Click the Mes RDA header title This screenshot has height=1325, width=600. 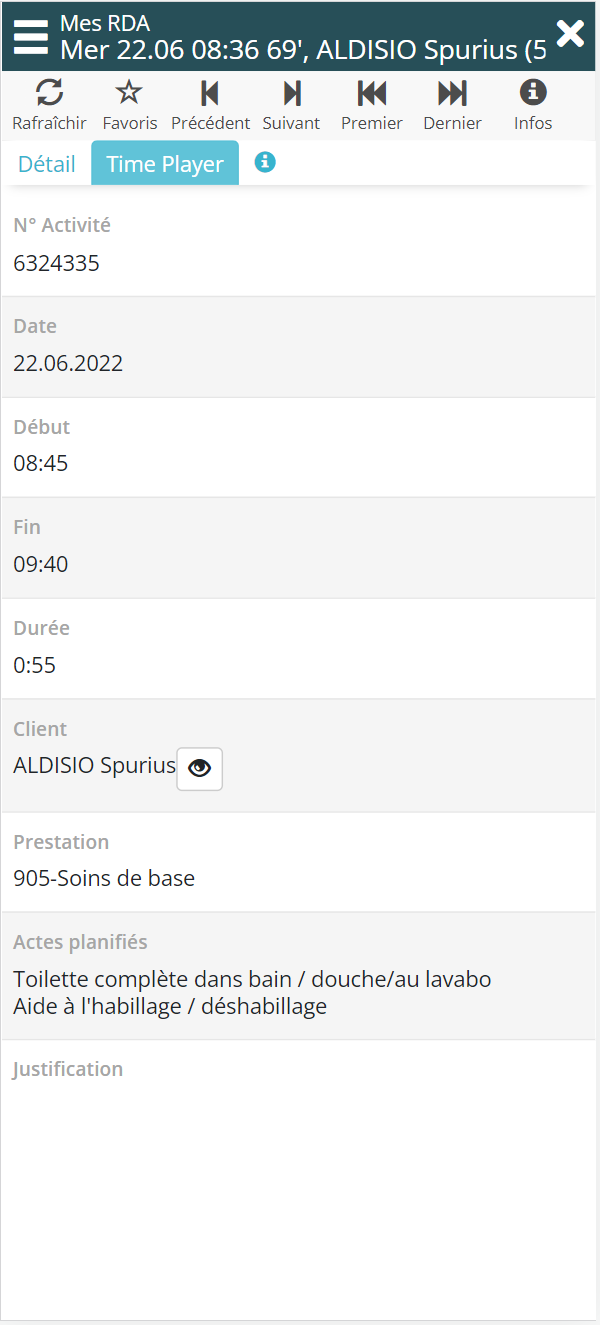tap(105, 23)
